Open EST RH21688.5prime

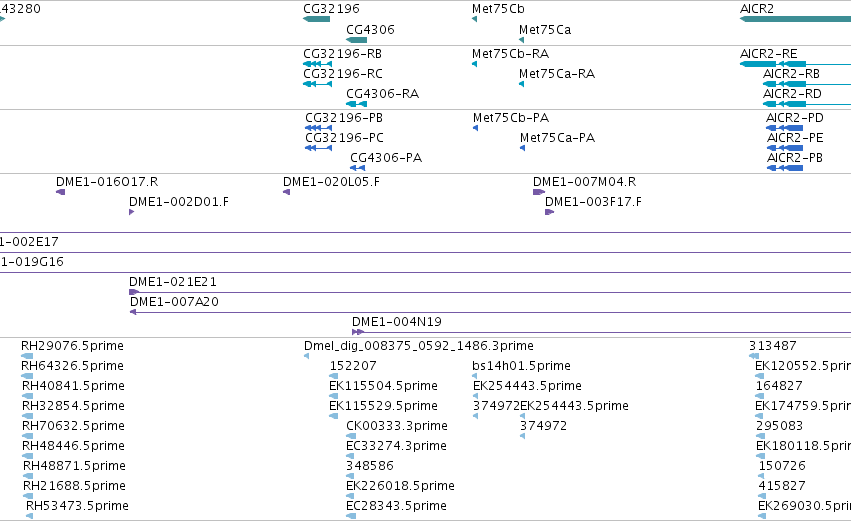click(x=74, y=486)
